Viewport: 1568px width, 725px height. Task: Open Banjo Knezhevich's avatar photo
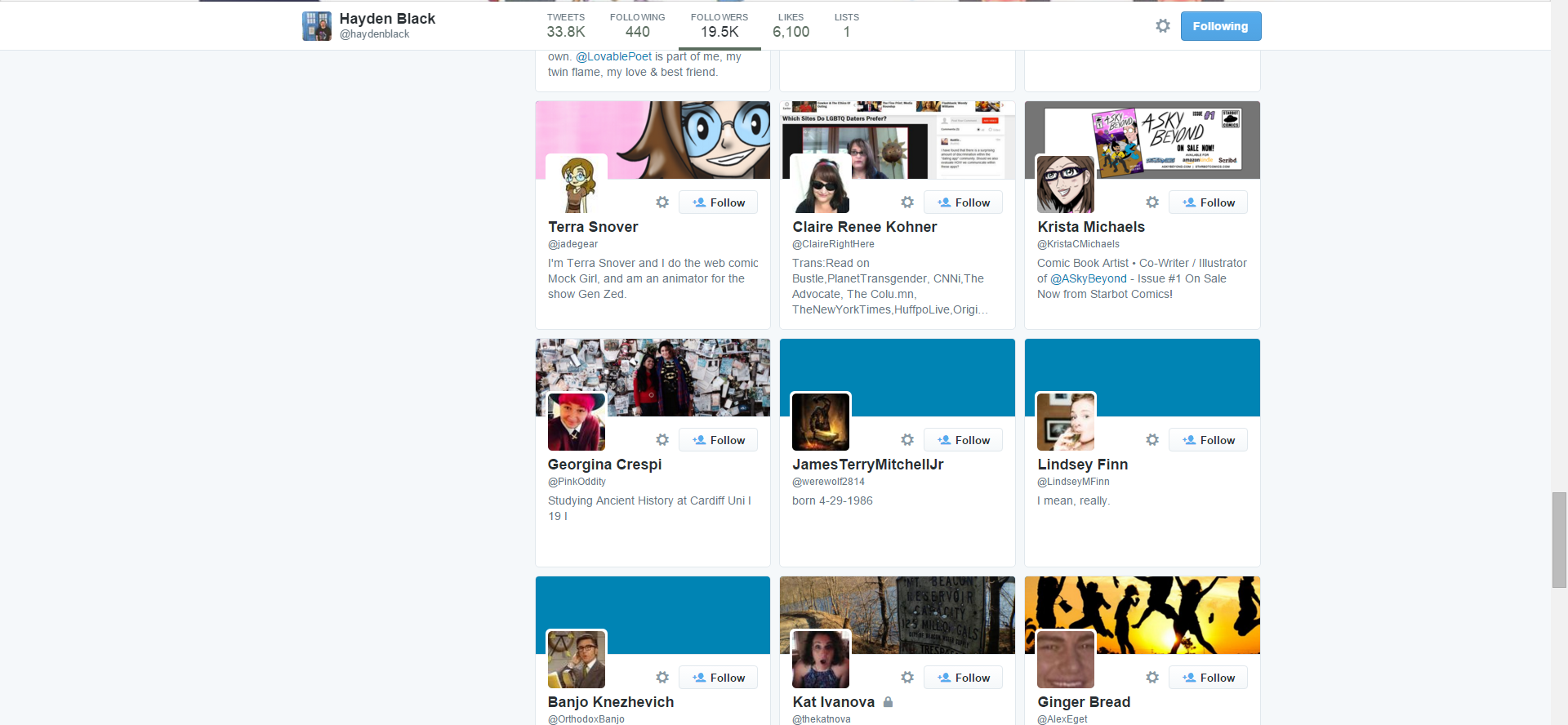point(577,660)
